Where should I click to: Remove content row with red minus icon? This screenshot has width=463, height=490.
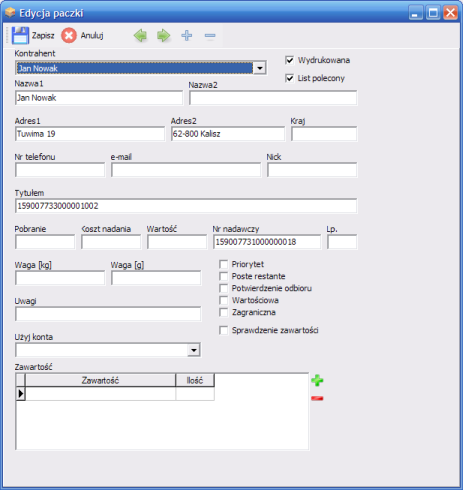[x=317, y=398]
